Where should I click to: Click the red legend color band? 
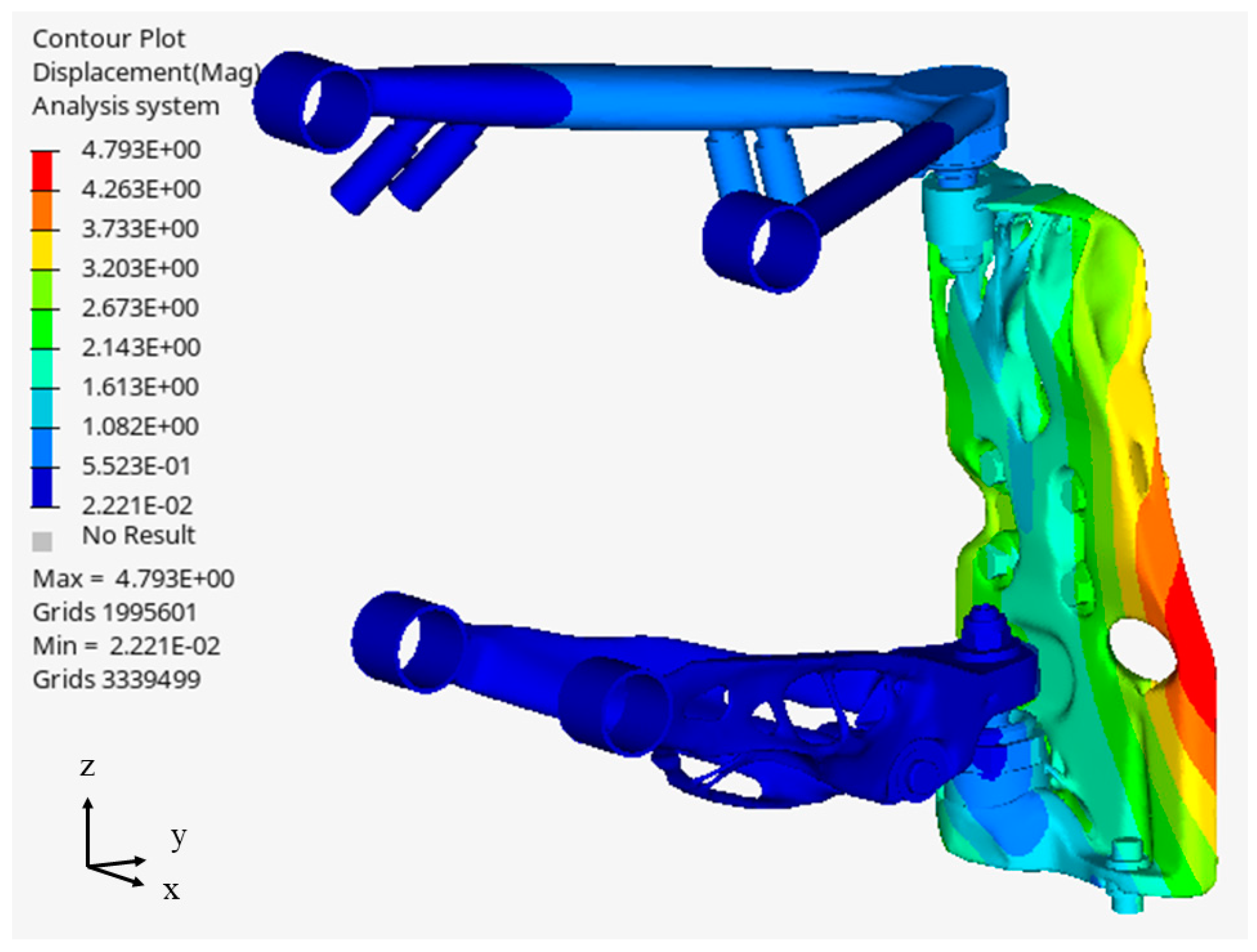42,171
